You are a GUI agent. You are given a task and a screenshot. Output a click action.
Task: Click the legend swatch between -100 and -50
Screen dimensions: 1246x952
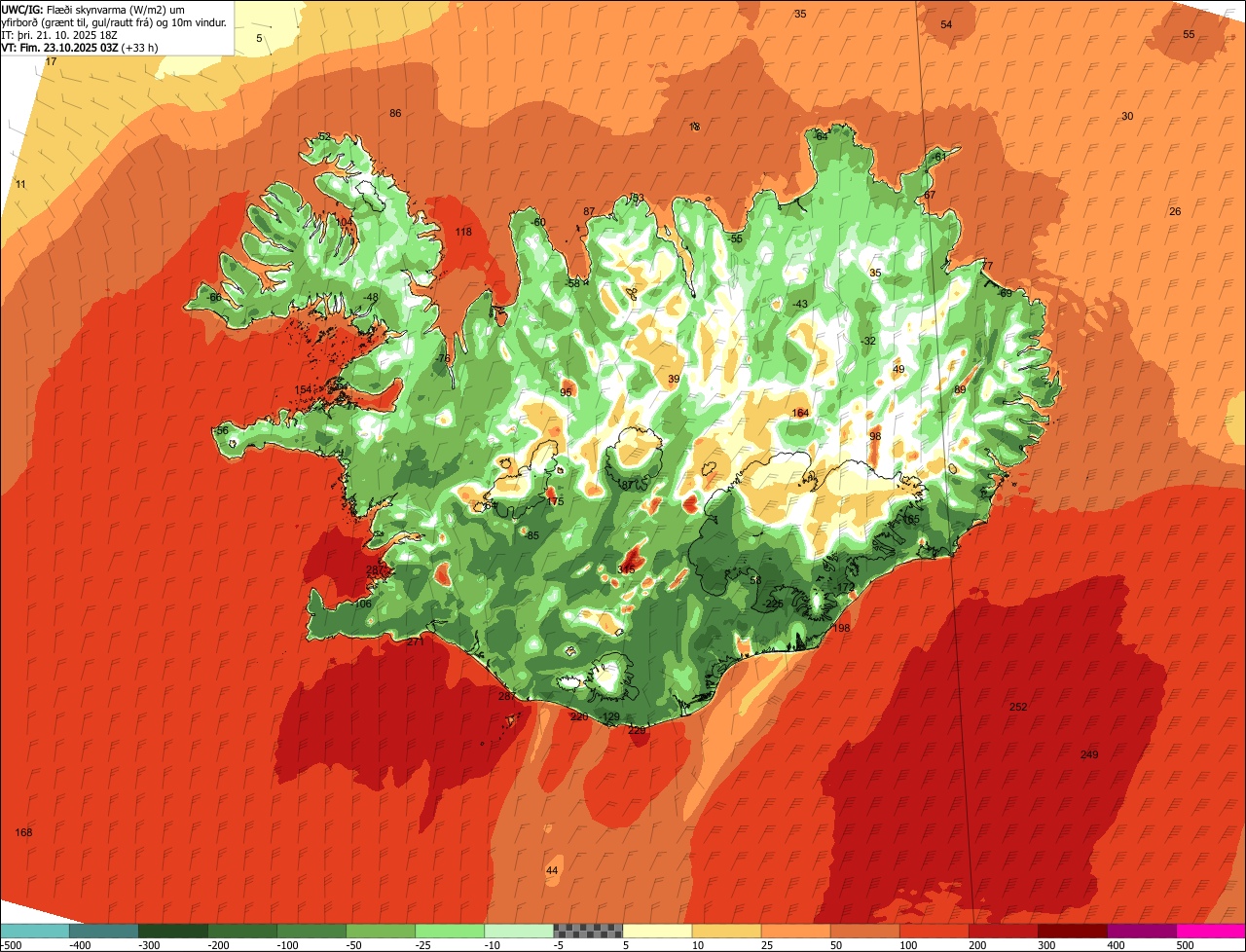(311, 931)
